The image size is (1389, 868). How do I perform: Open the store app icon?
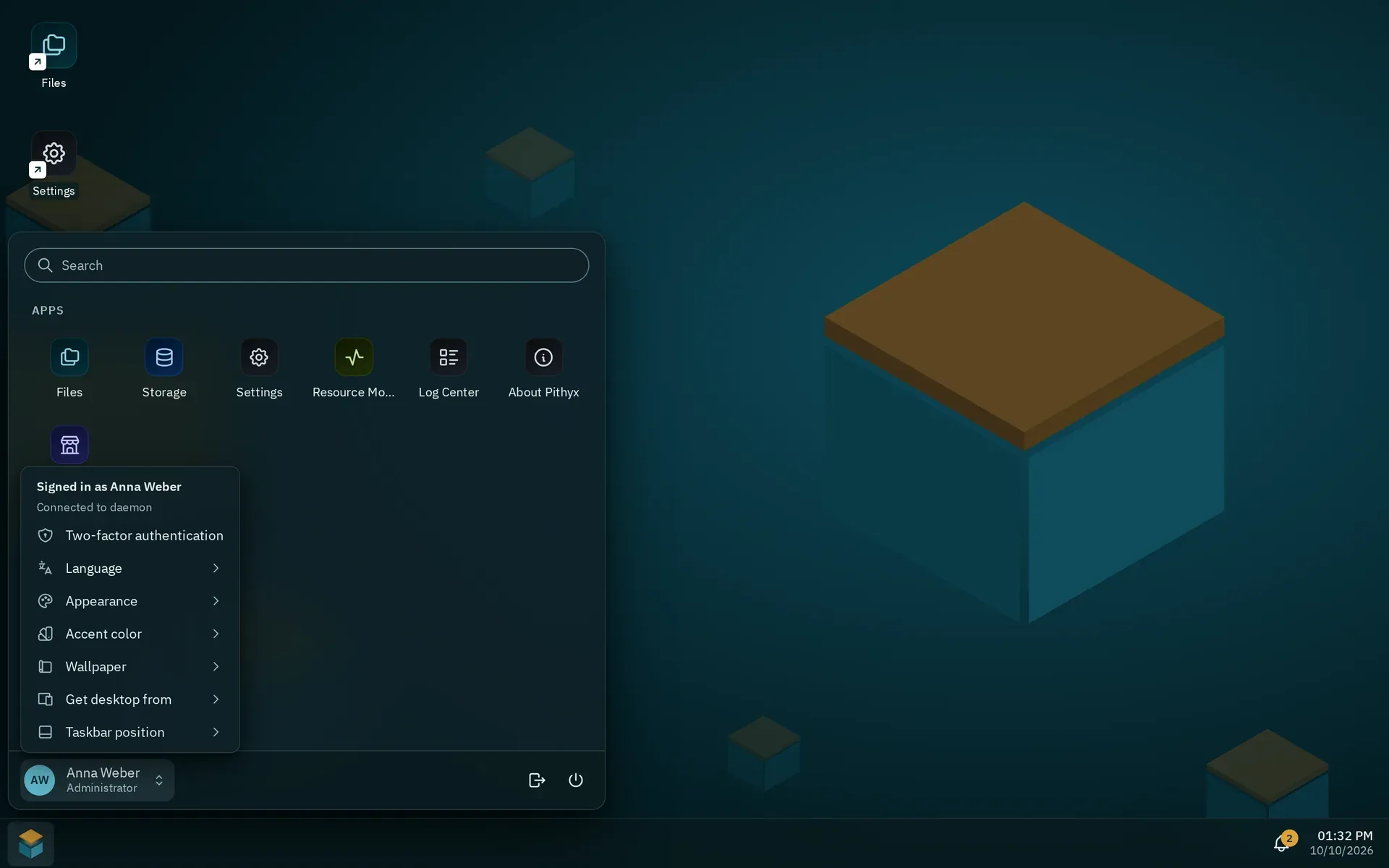point(69,444)
